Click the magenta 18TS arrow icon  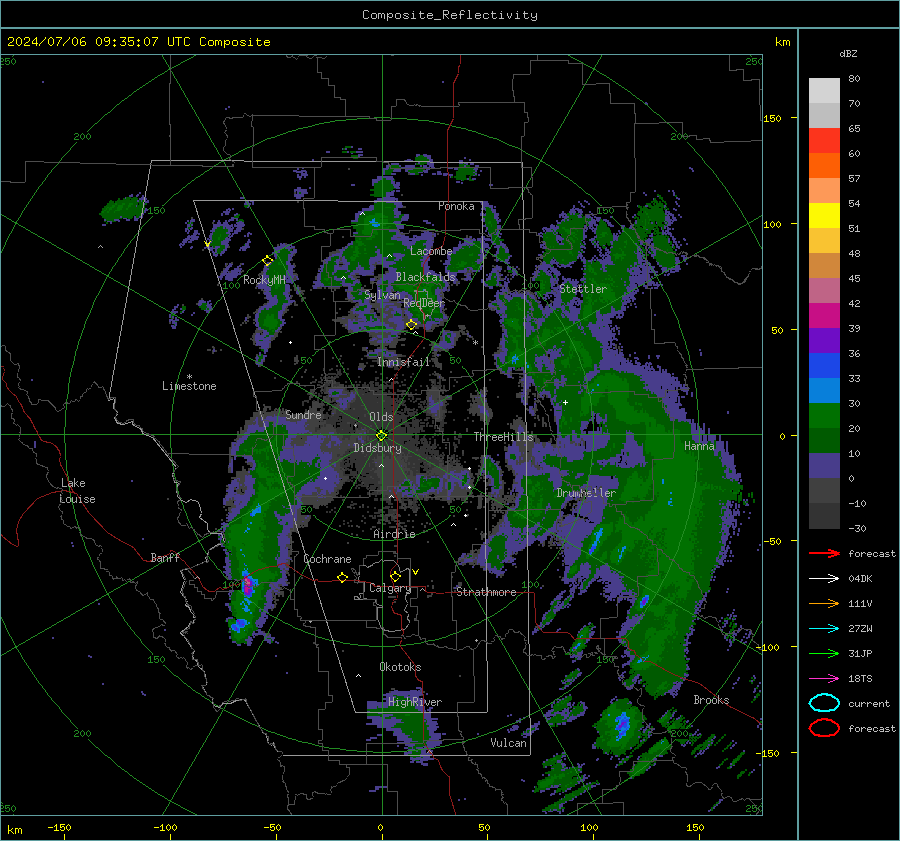point(824,679)
